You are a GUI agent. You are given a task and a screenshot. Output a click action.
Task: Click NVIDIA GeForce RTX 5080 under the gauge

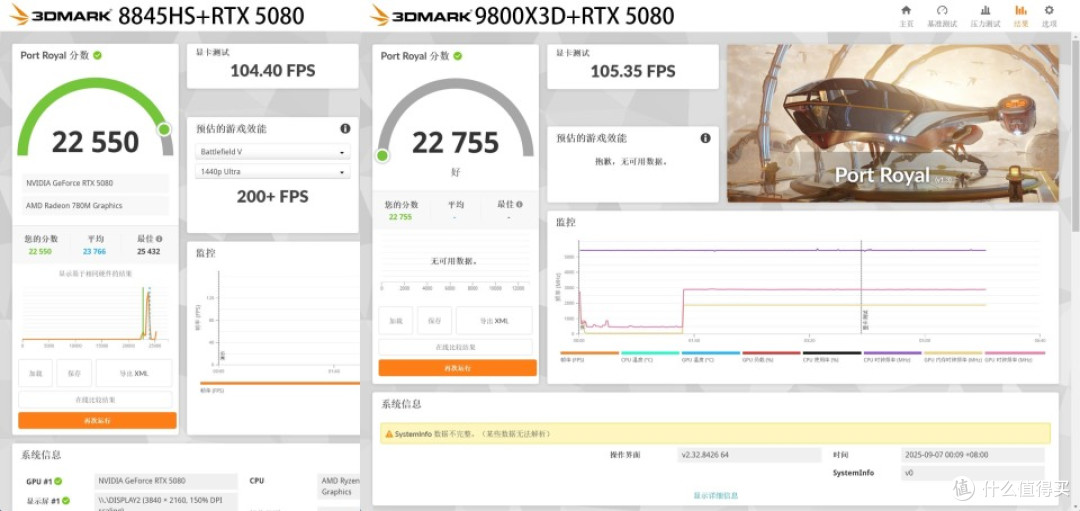[x=96, y=183]
